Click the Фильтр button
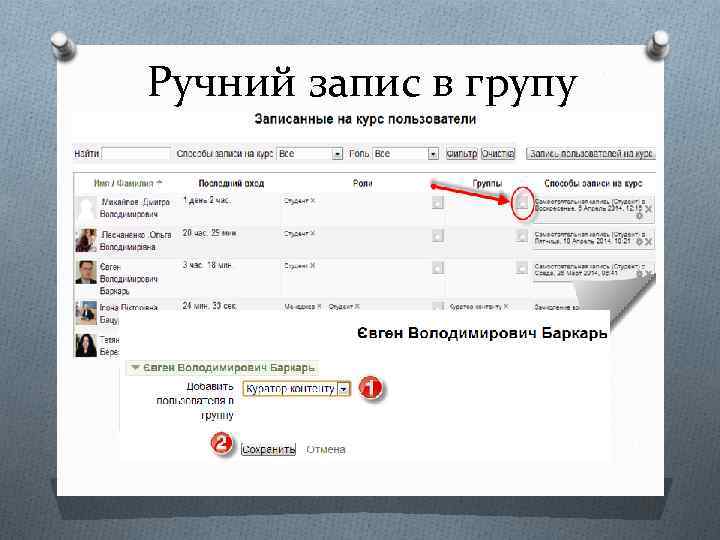The height and width of the screenshot is (540, 720). (462, 154)
